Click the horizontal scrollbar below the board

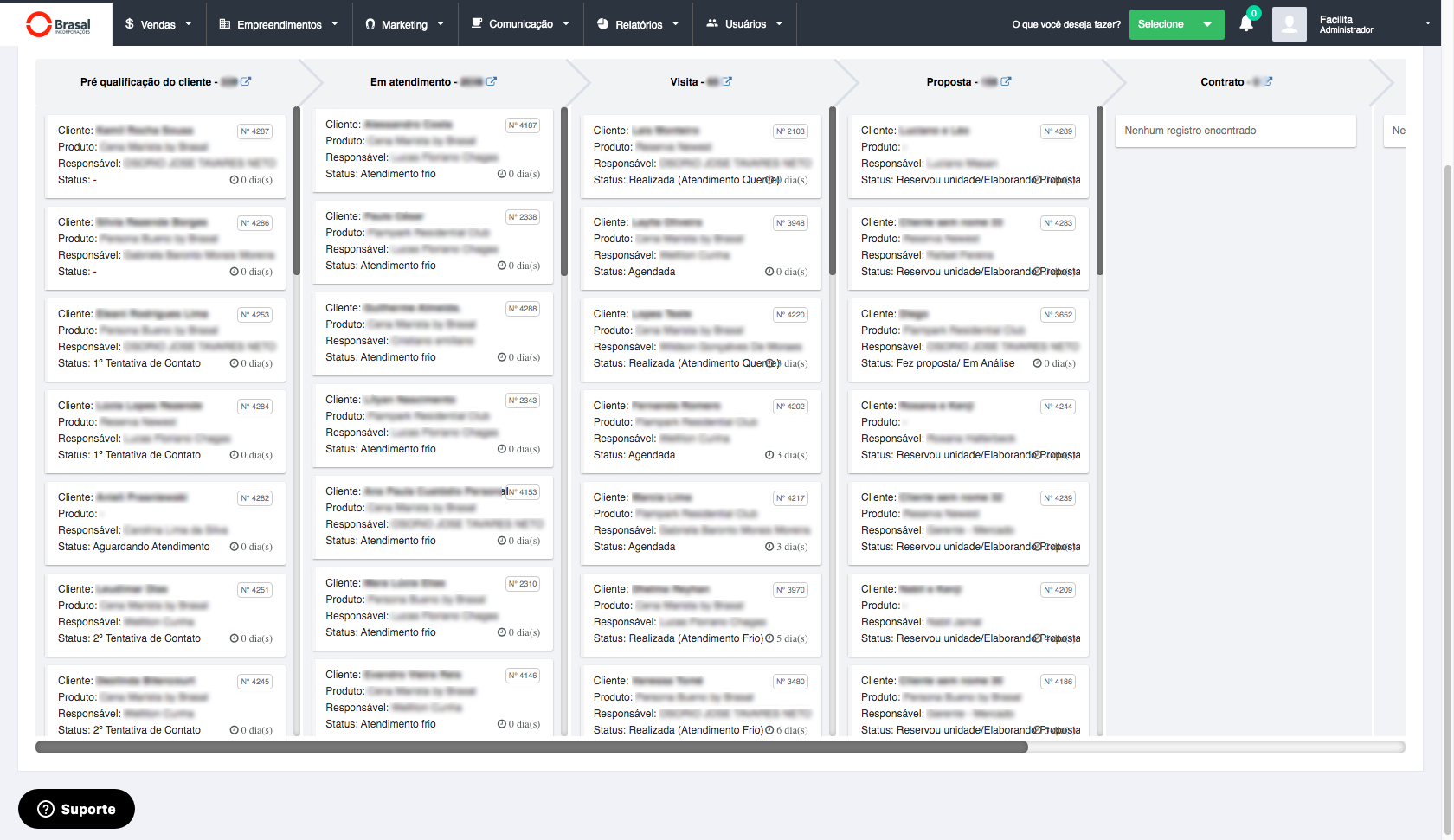[531, 747]
